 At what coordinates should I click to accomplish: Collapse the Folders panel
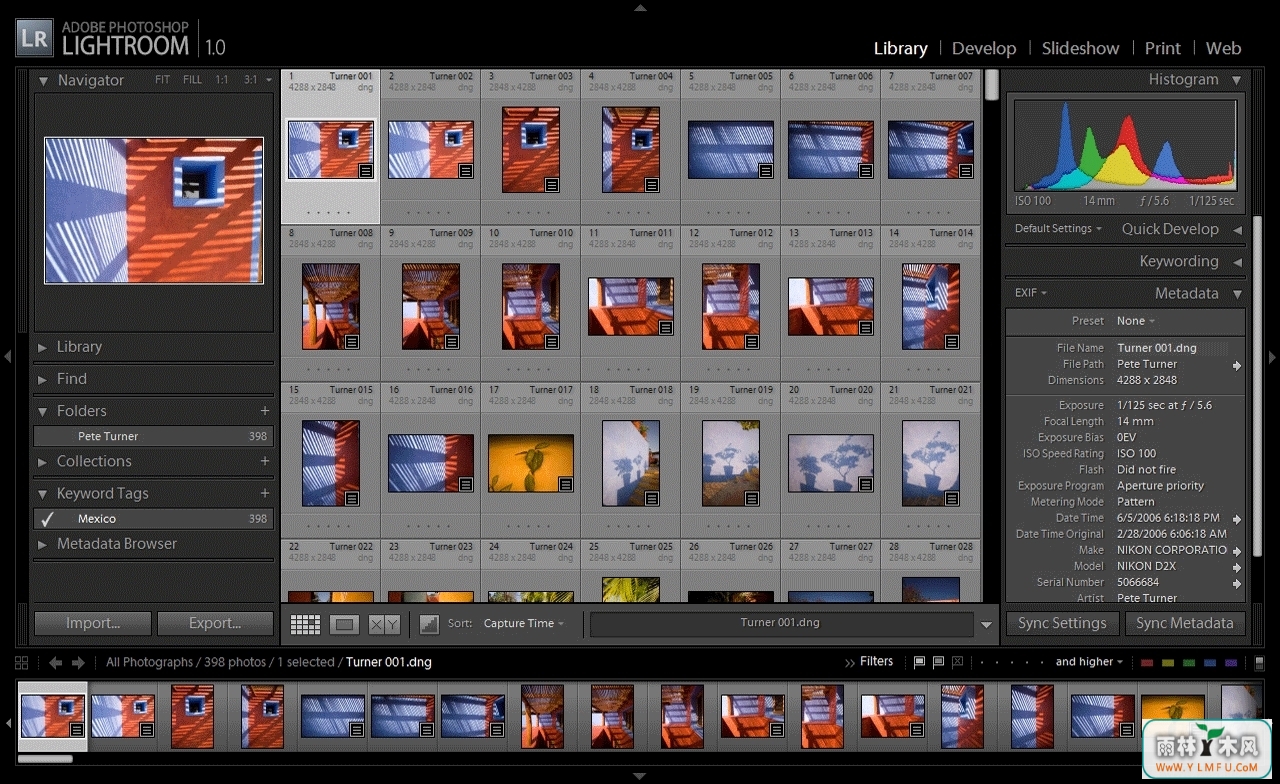(43, 411)
